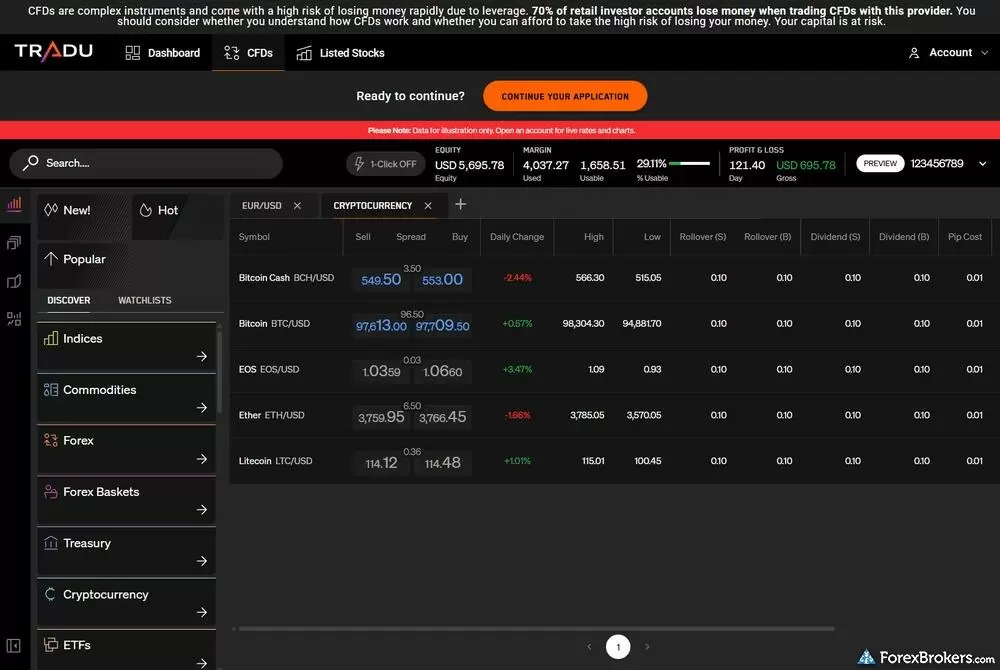
Task: Open the dashboard-squares sidebar icon
Action: (x=14, y=319)
